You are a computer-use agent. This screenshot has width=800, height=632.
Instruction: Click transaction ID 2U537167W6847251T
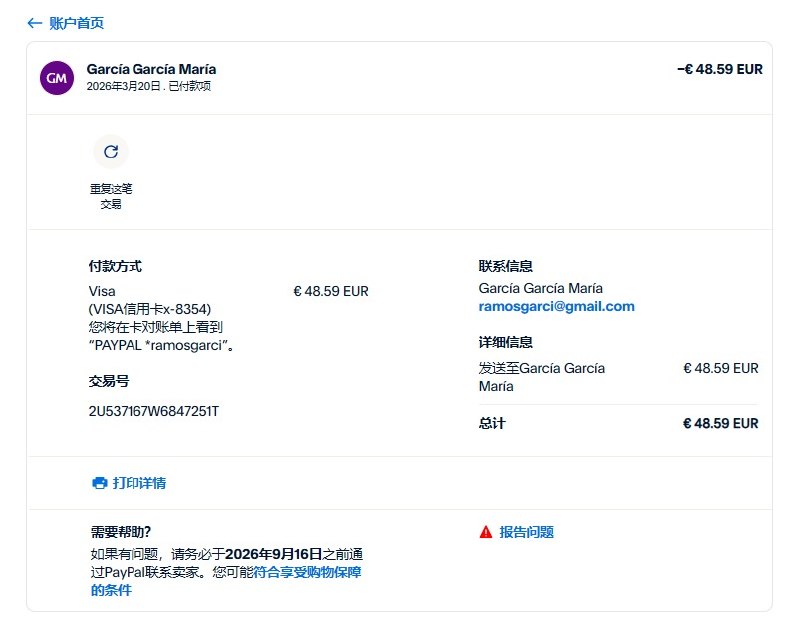point(154,411)
